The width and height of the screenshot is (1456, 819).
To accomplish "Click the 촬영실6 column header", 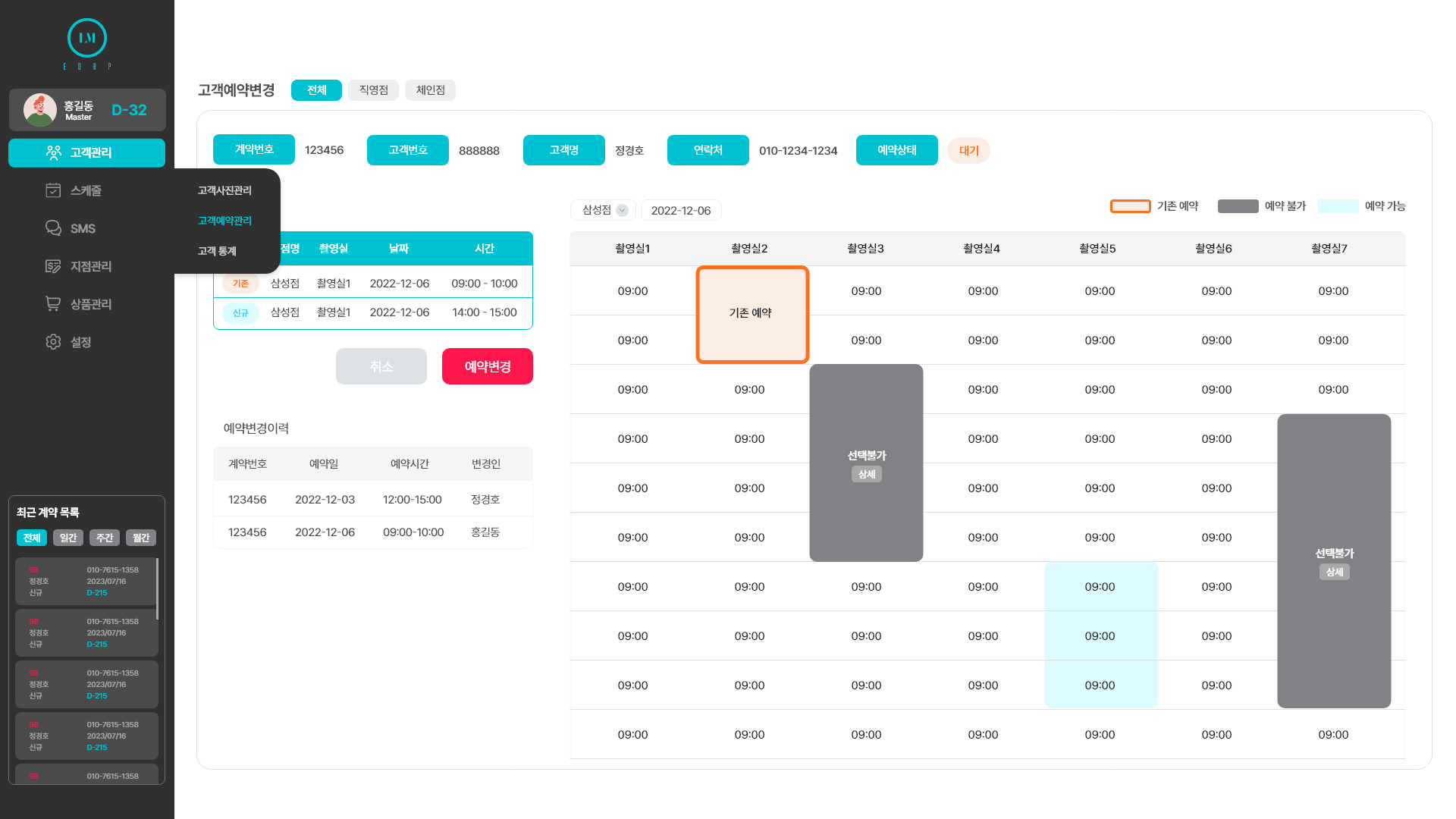I will (x=1213, y=249).
